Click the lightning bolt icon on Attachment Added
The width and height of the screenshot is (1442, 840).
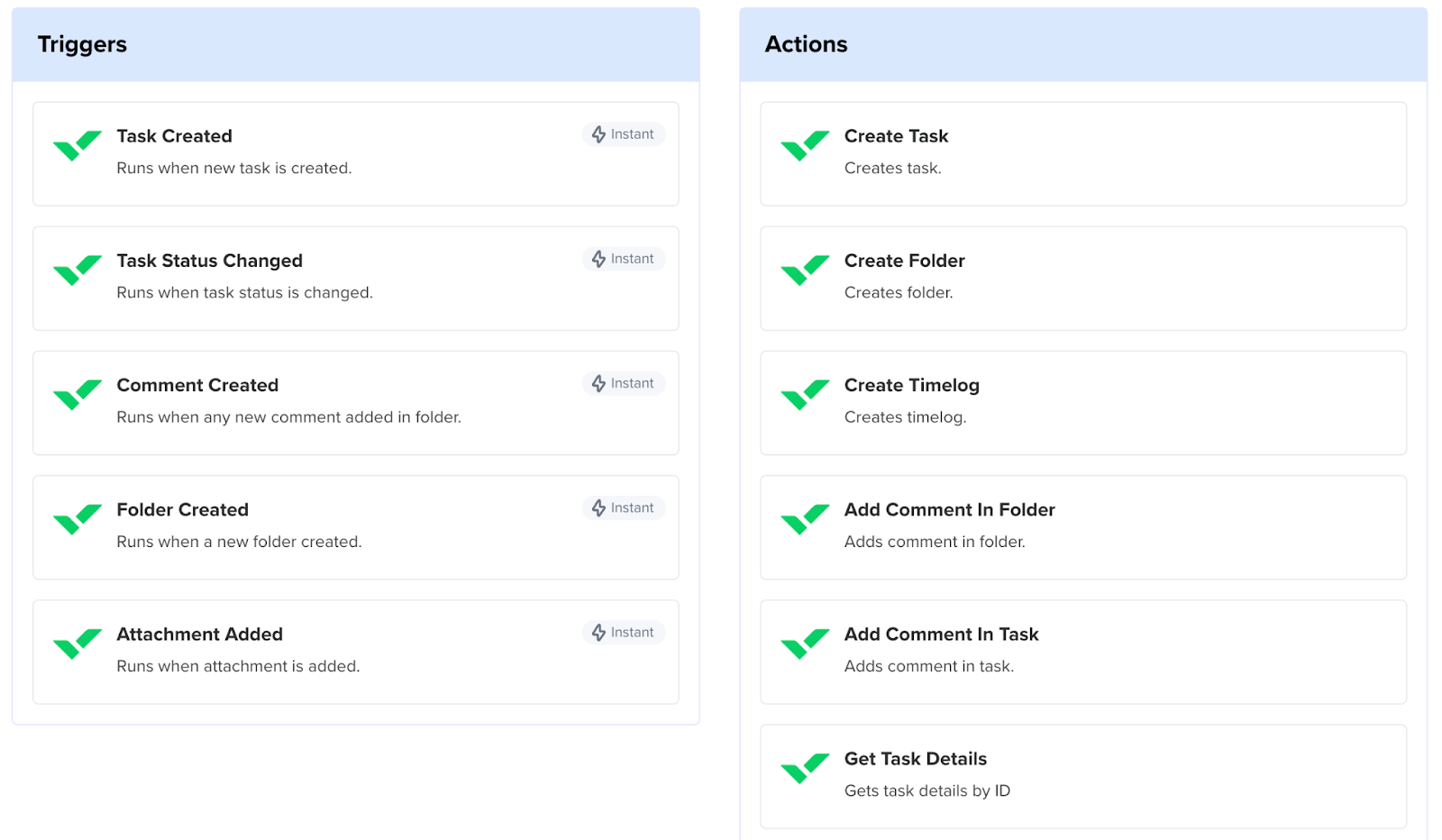[x=598, y=633]
